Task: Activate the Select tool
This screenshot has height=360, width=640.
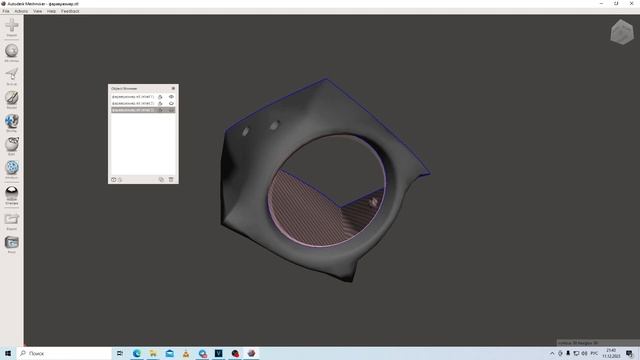Action: click(x=12, y=76)
